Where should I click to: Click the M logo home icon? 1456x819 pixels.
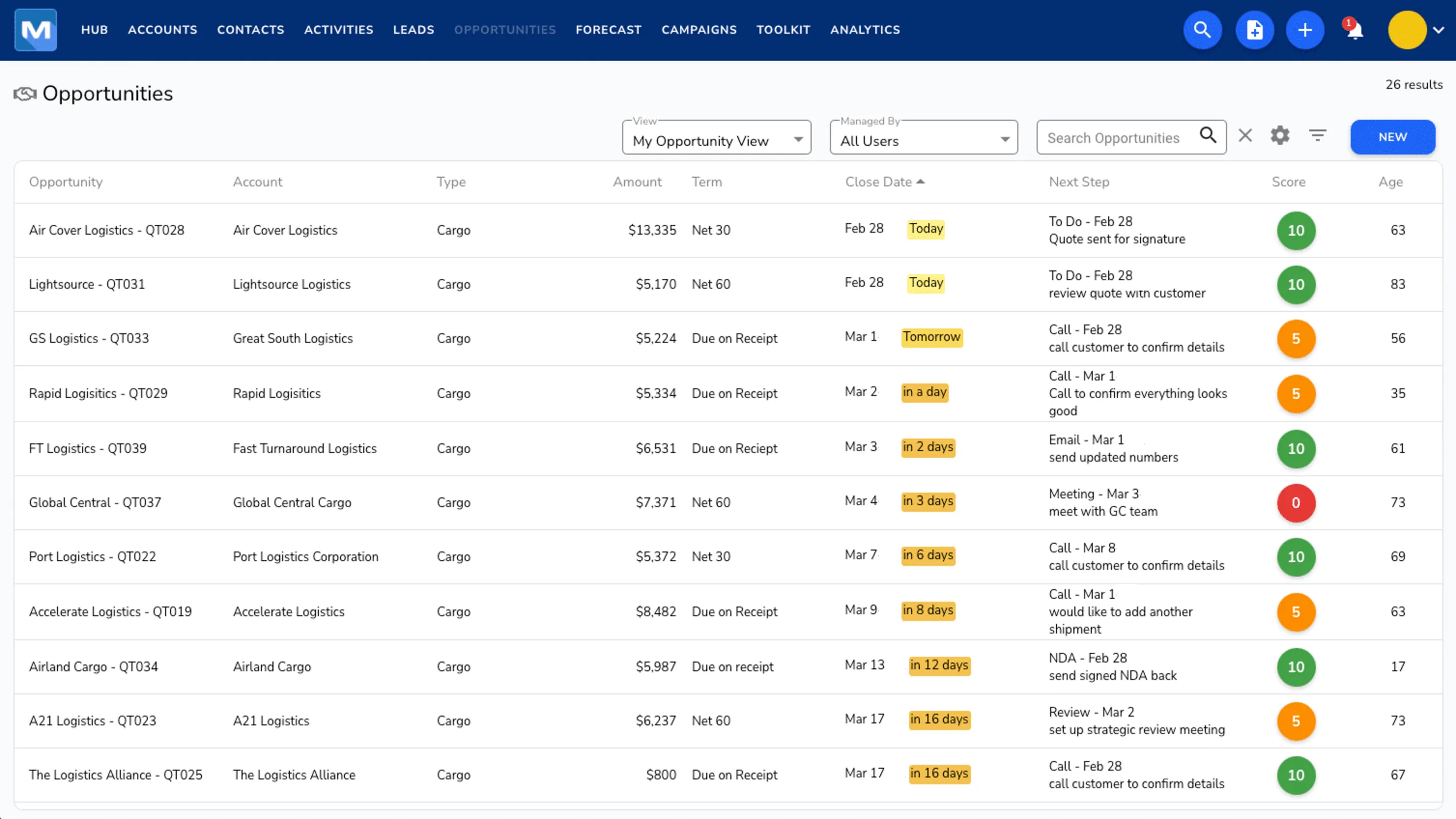(x=35, y=30)
